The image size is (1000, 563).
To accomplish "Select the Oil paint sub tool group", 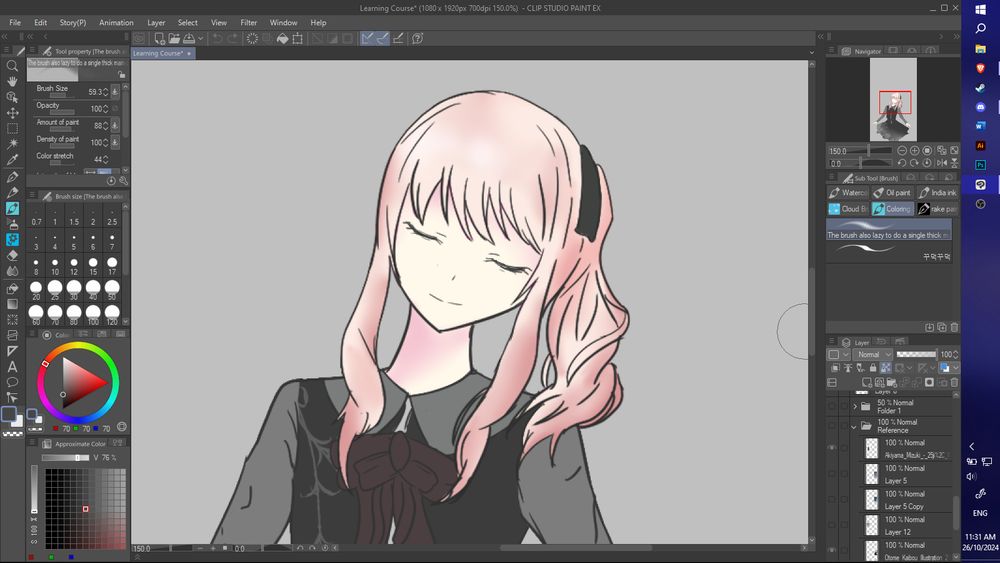I will tap(892, 193).
